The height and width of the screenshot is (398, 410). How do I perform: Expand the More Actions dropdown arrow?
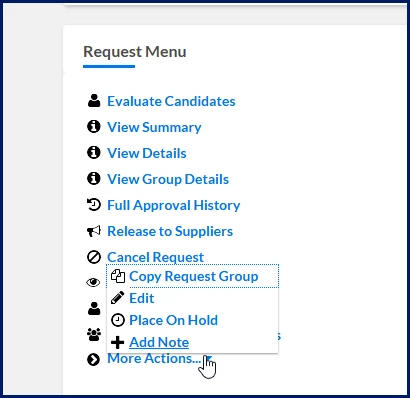click(x=209, y=358)
